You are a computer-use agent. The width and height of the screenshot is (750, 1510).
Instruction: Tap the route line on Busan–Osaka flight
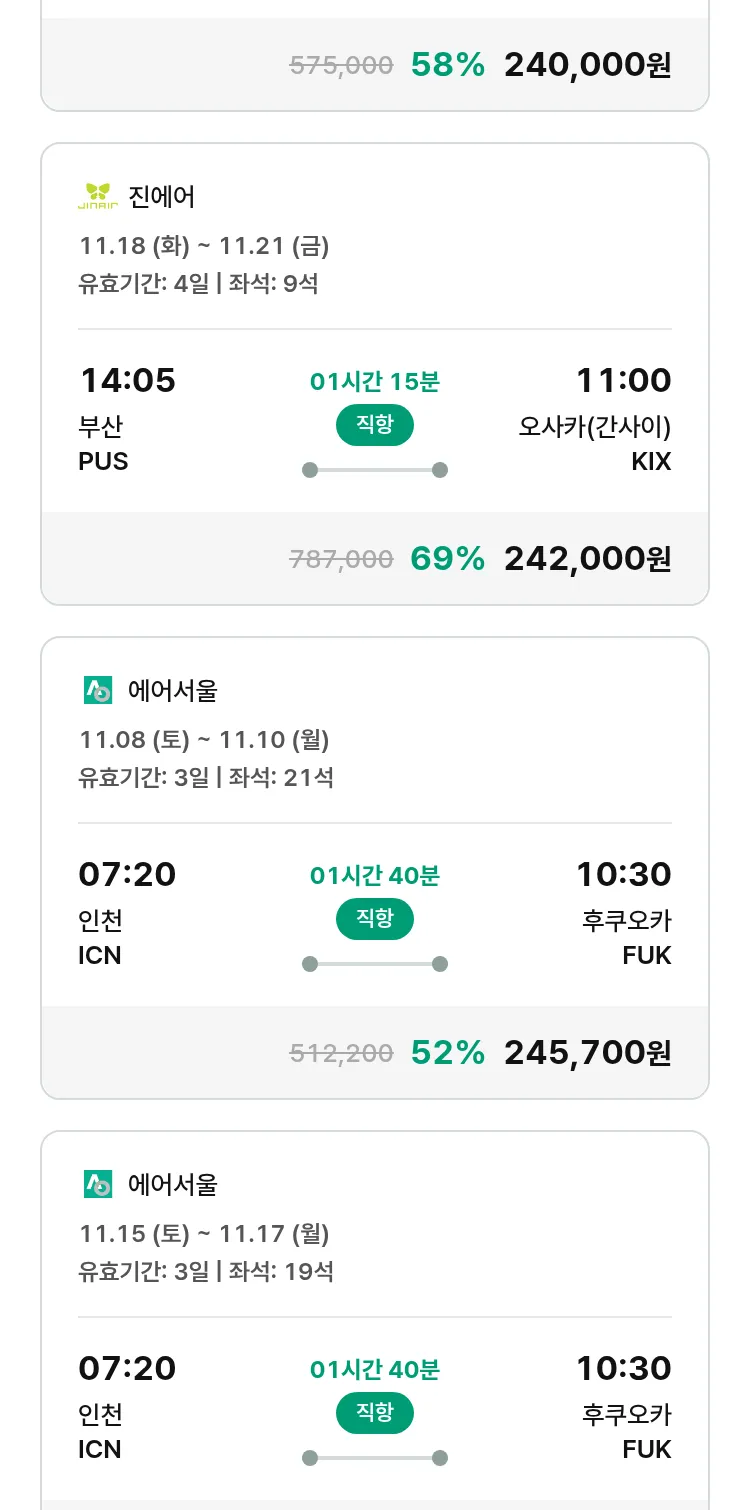375,470
